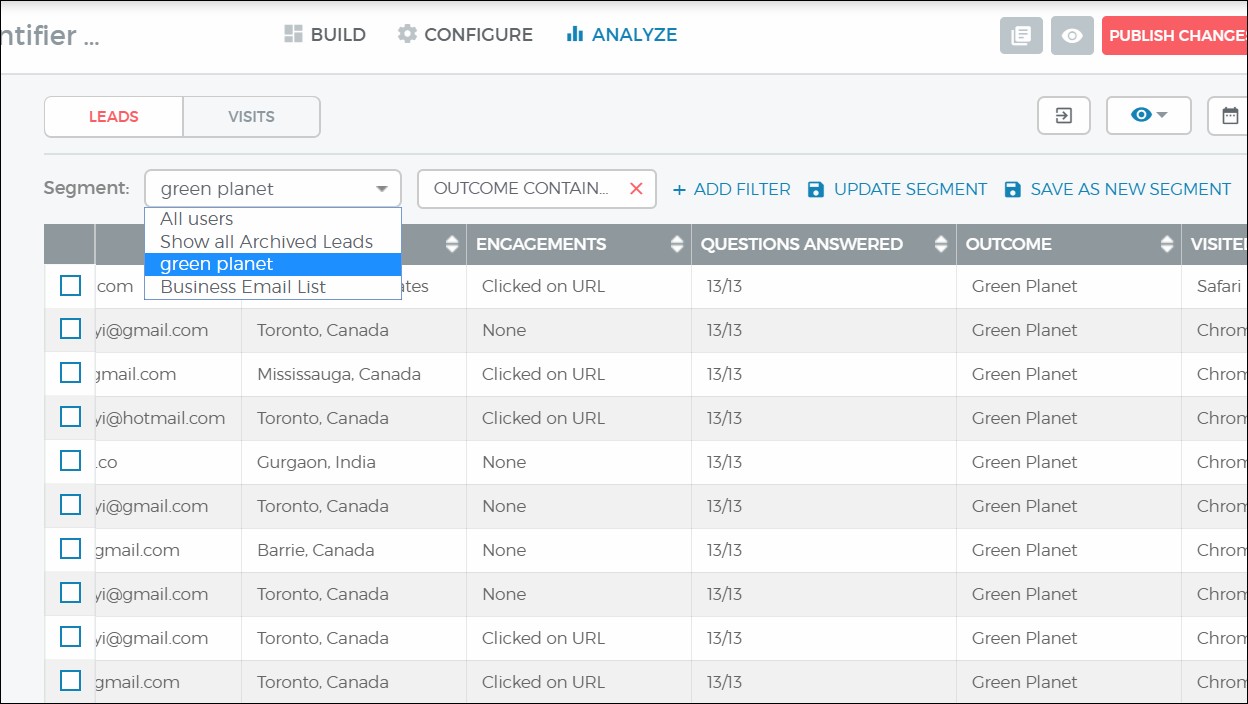Switch to the VISITS tab
The width and height of the screenshot is (1248, 704).
[x=250, y=116]
